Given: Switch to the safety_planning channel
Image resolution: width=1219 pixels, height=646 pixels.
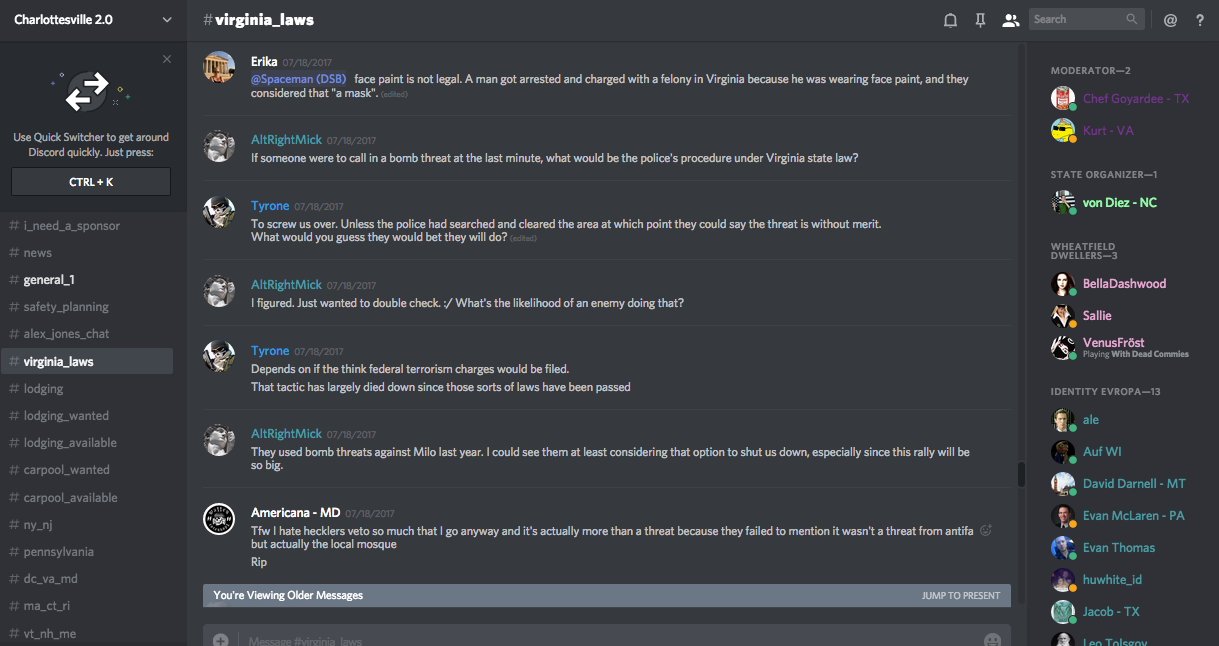Looking at the screenshot, I should coord(66,307).
